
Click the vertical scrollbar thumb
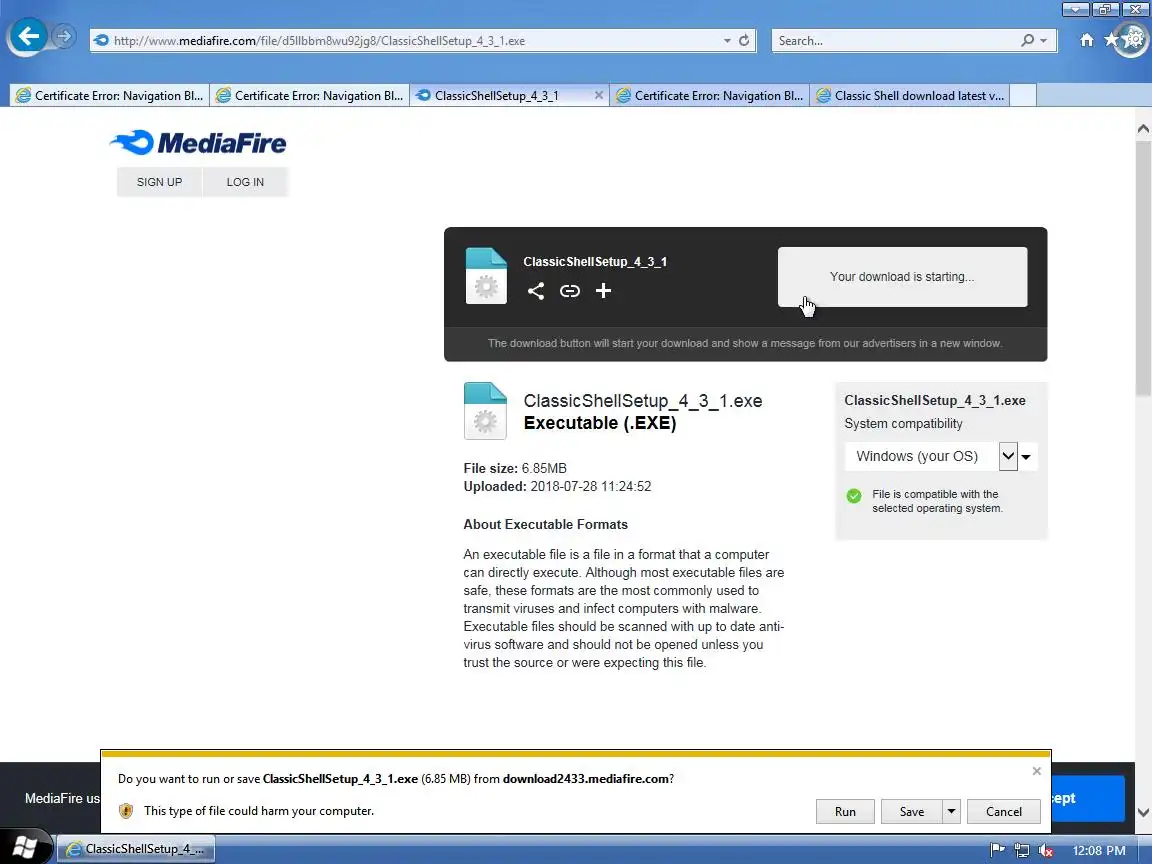pos(1143,268)
